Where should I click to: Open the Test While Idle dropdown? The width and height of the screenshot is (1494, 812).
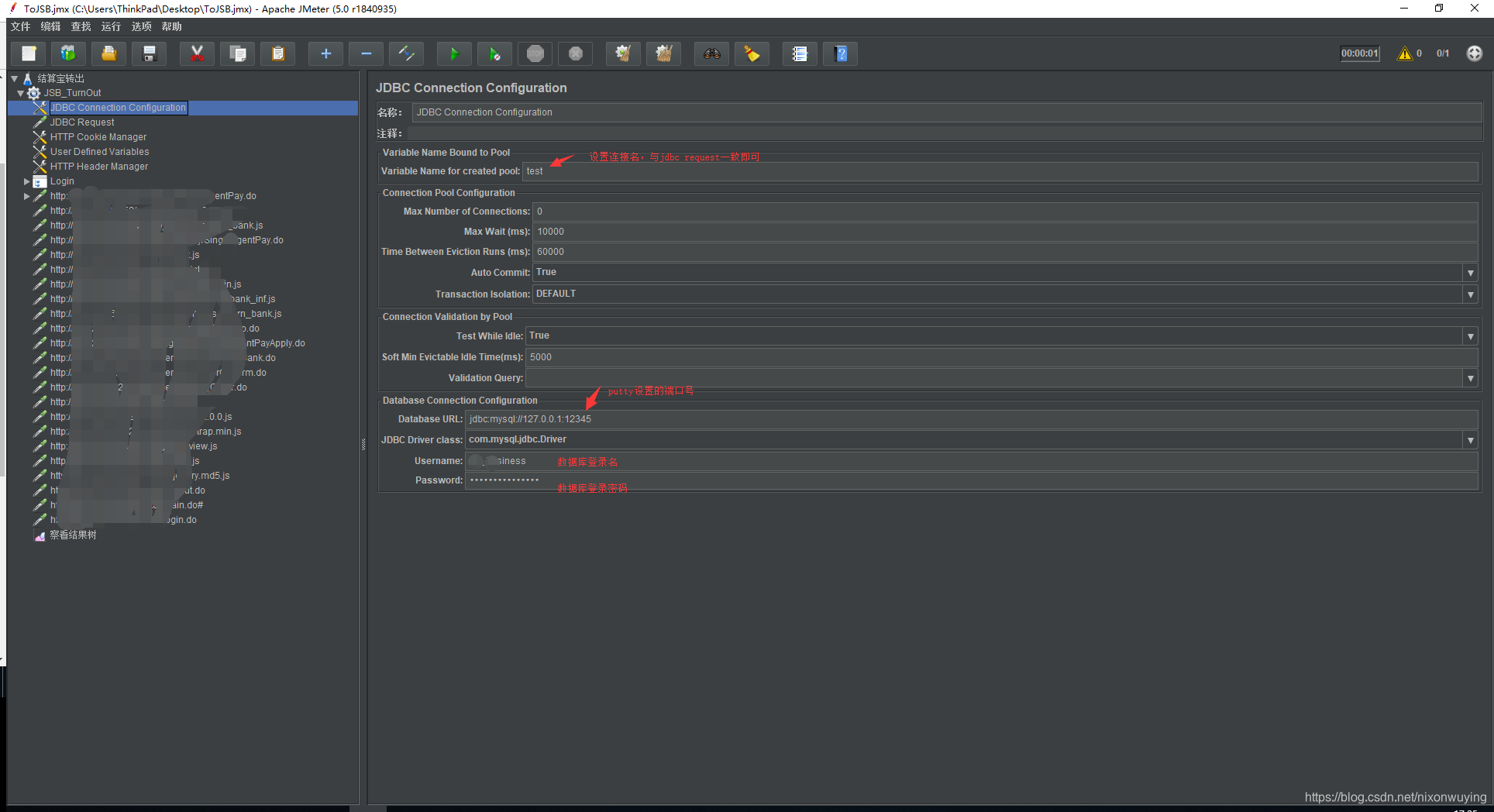pos(1470,336)
